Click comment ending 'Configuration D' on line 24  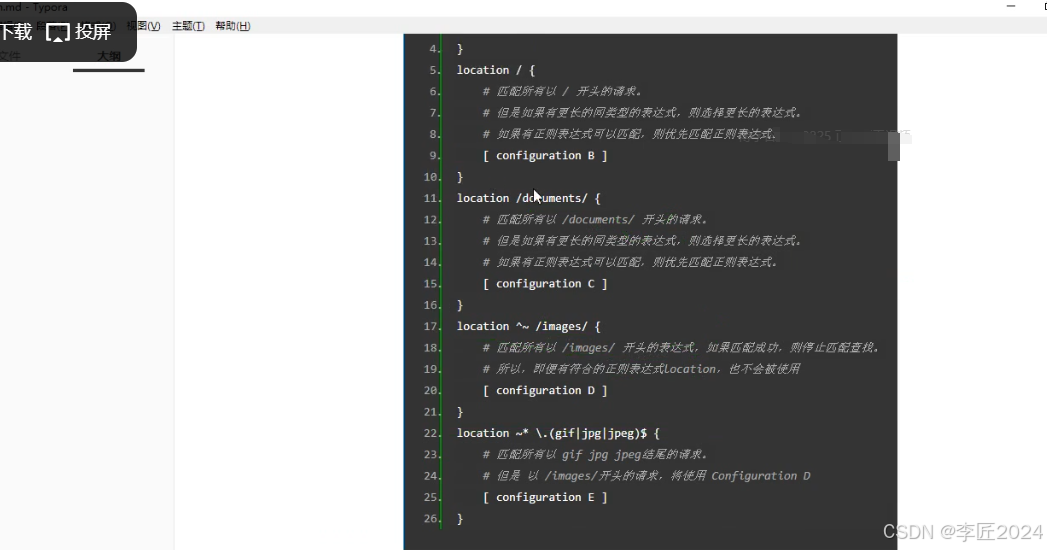[646, 476]
